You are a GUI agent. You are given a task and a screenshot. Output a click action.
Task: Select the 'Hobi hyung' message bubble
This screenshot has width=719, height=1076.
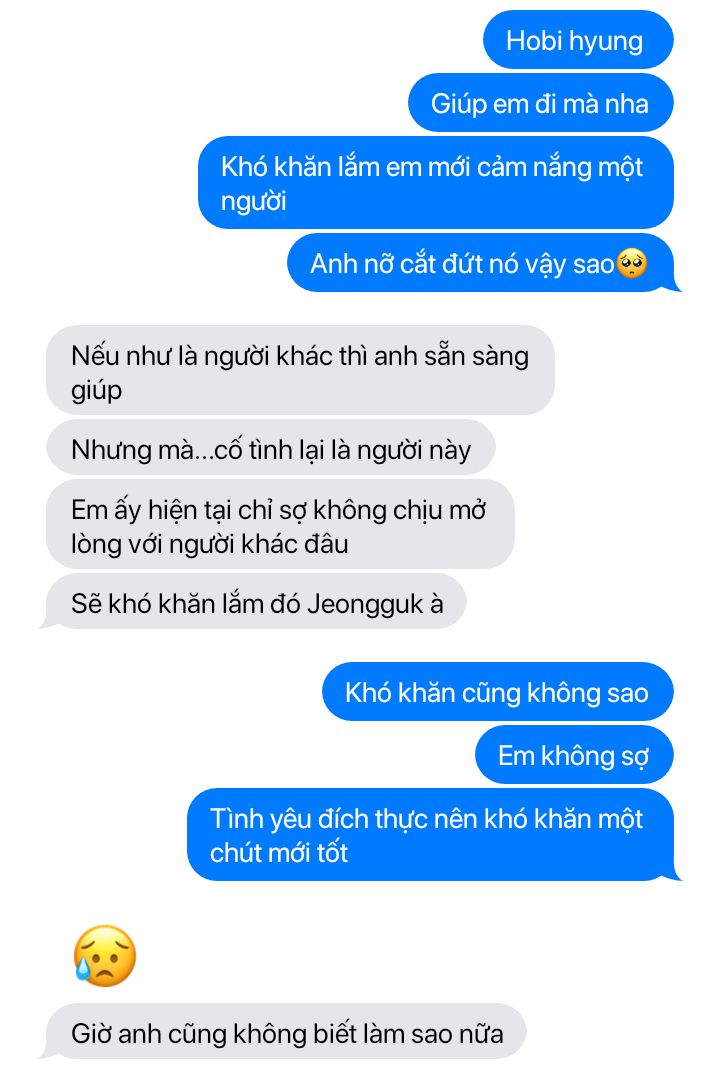point(578,40)
